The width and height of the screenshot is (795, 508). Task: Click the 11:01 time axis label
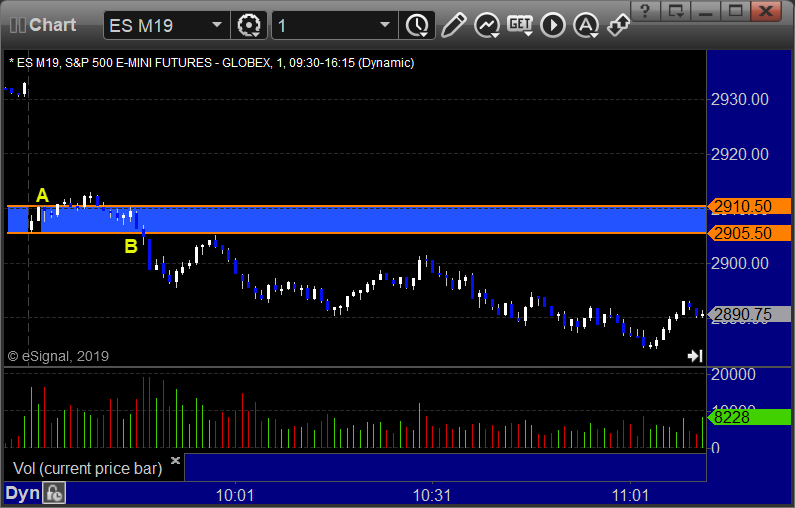pos(630,495)
